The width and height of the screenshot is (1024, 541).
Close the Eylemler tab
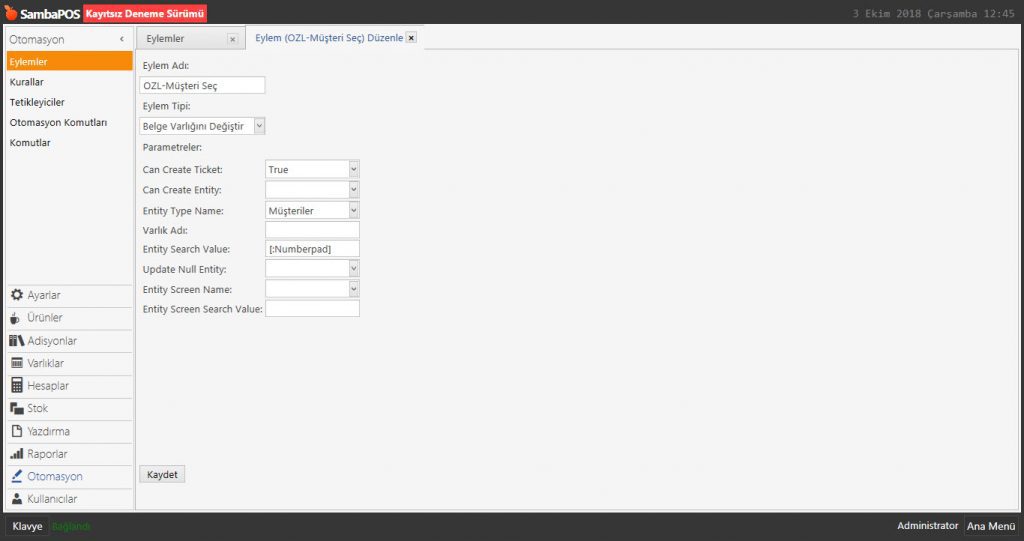(x=232, y=39)
